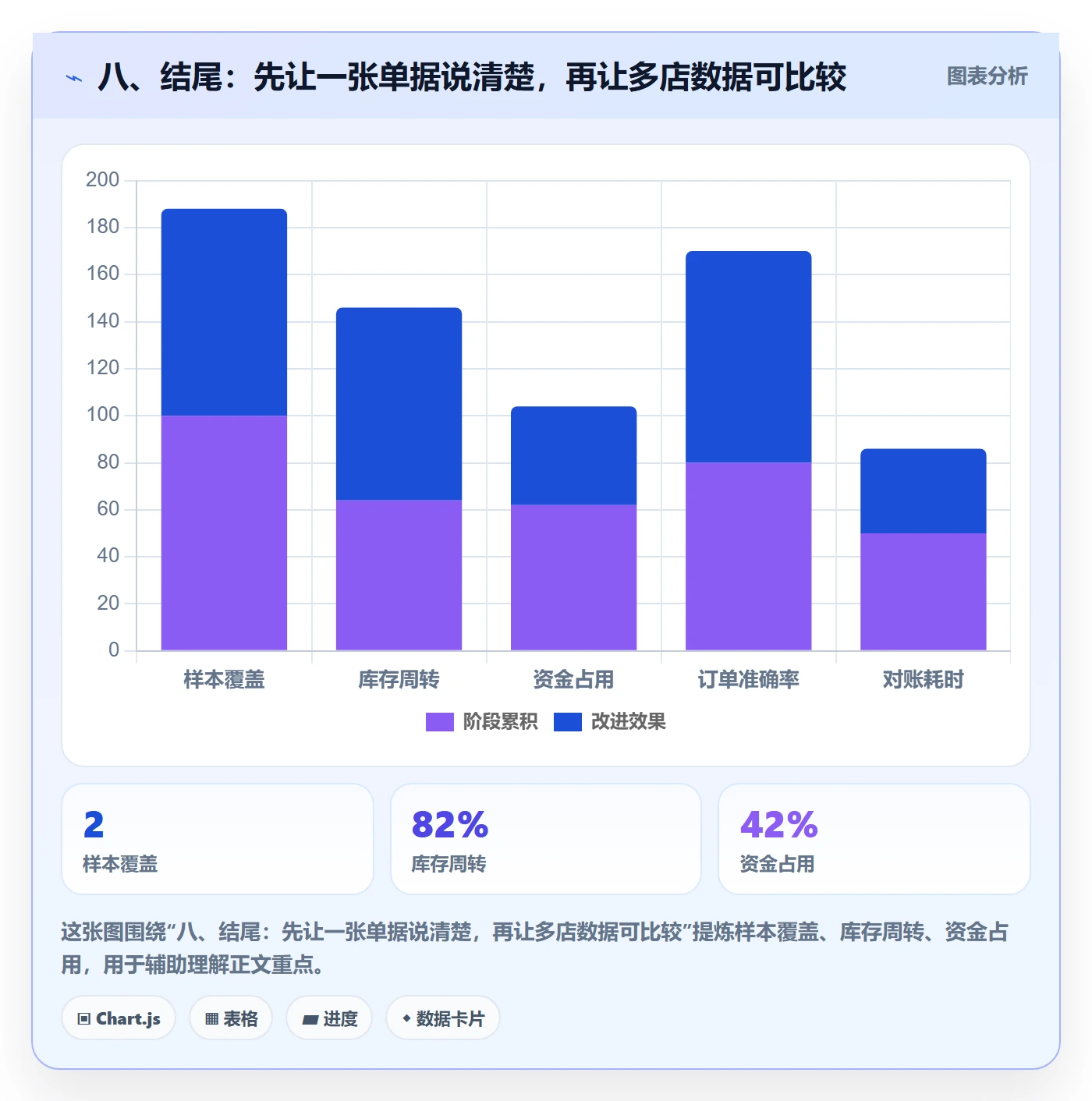Image resolution: width=1092 pixels, height=1101 pixels.
Task: Select the Chart.js tag chip
Action: pyautogui.click(x=119, y=1018)
